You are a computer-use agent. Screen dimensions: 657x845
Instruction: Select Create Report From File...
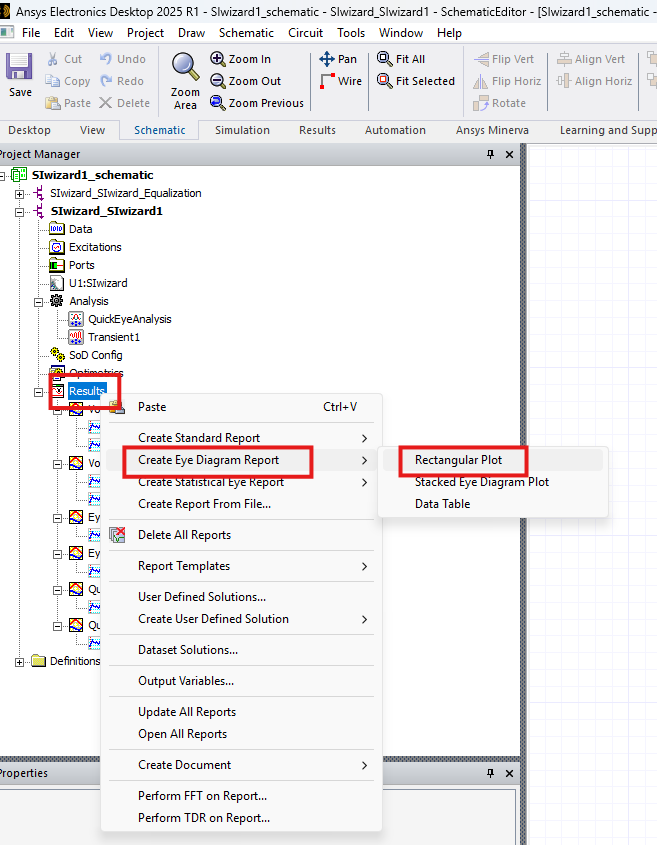point(241,504)
